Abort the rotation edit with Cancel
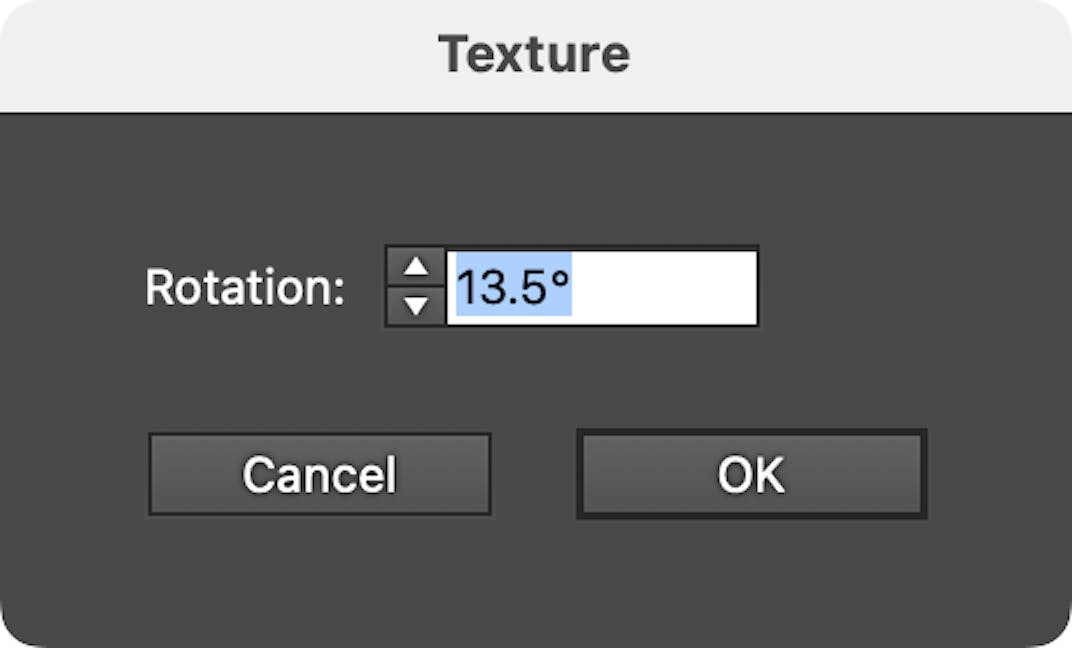1072x648 pixels. coord(319,474)
